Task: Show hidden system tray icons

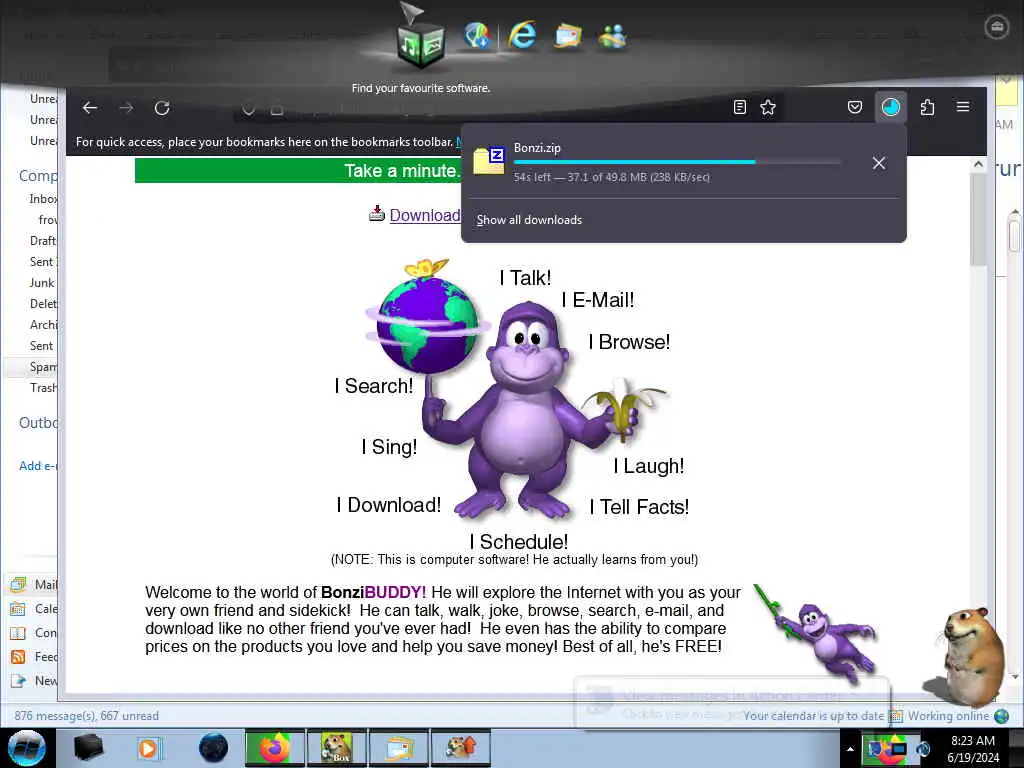Action: tap(850, 749)
